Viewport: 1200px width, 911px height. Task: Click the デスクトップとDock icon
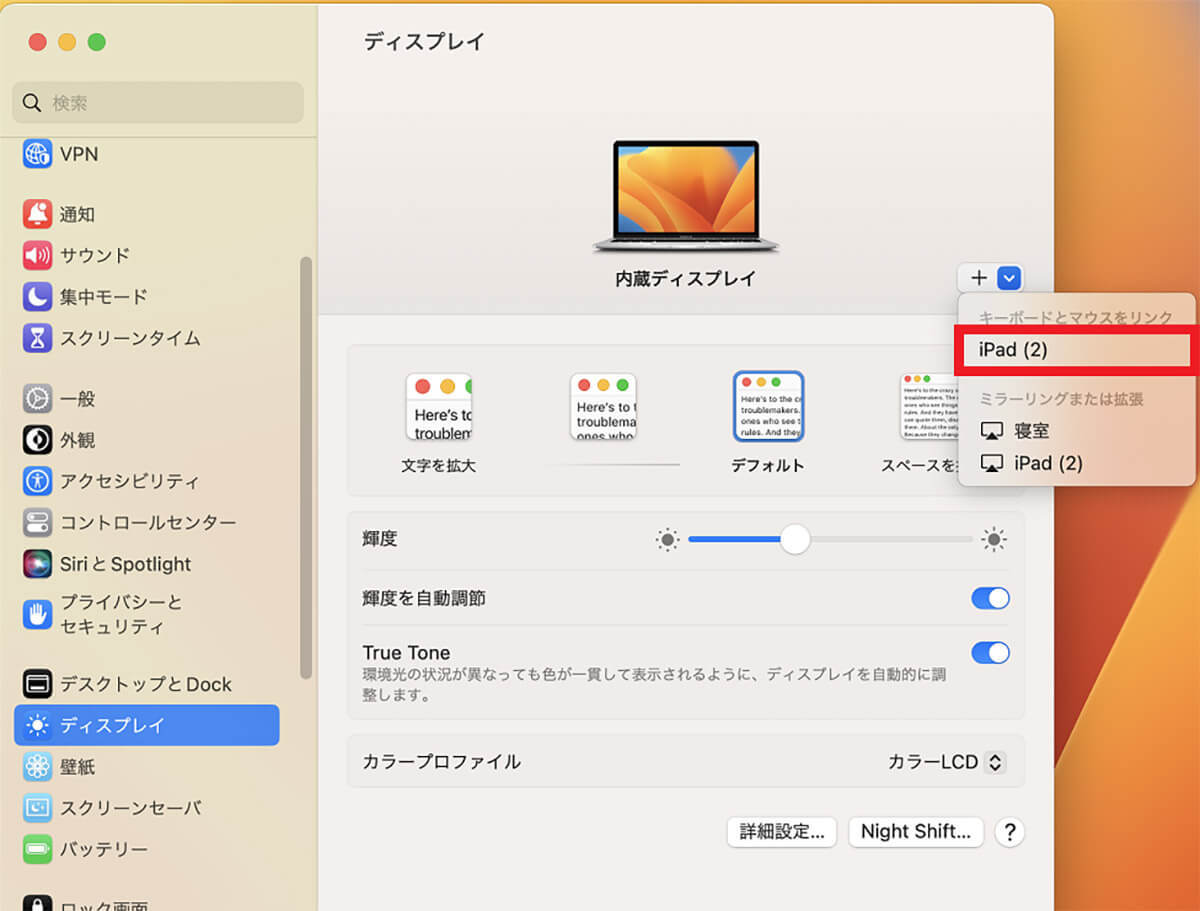(37, 684)
